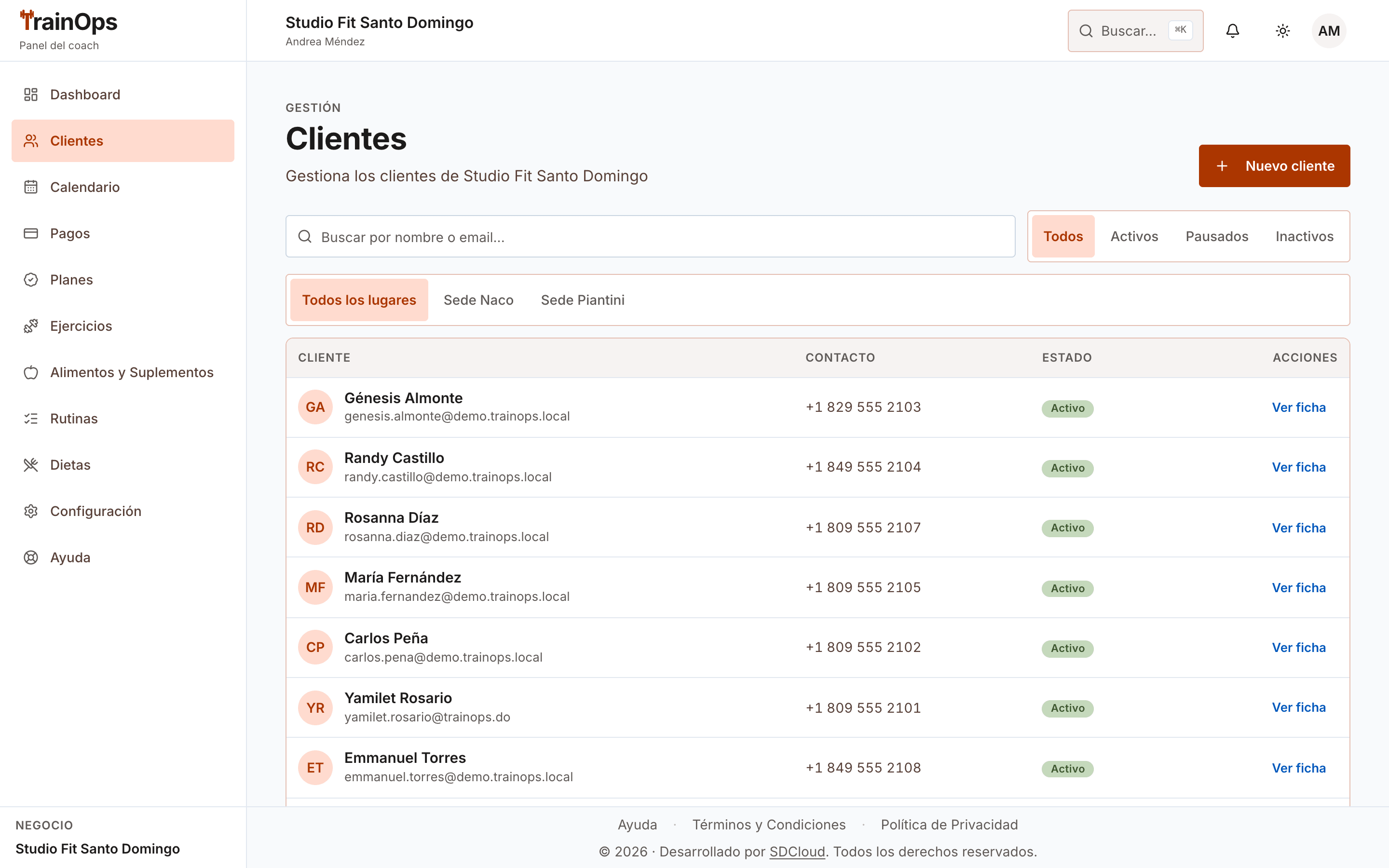Go to Calendario in sidebar
The height and width of the screenshot is (868, 1389).
pos(123,187)
